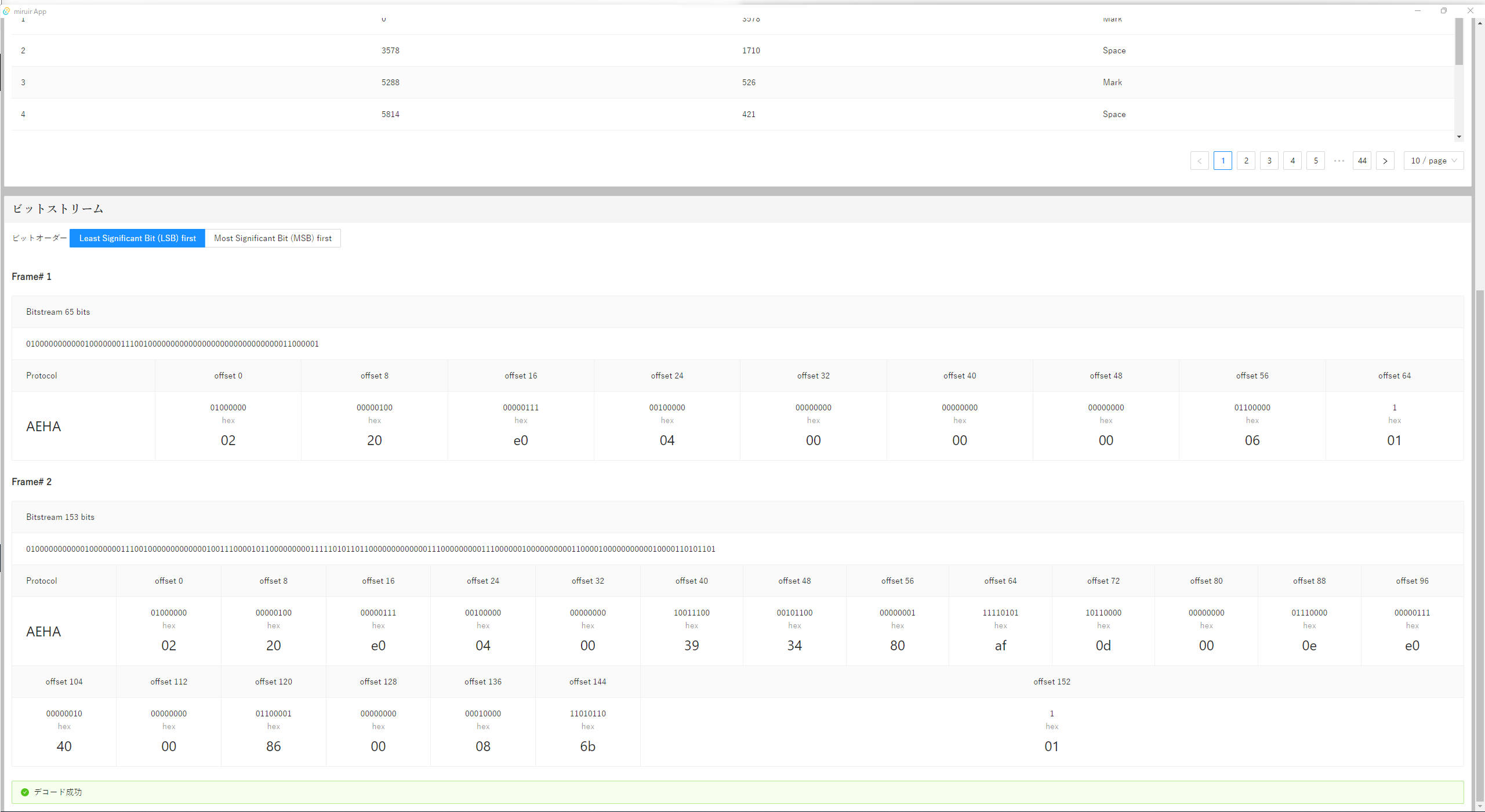Viewport: 1485px width, 812px height.
Task: Click the green decode success check icon
Action: coord(25,792)
